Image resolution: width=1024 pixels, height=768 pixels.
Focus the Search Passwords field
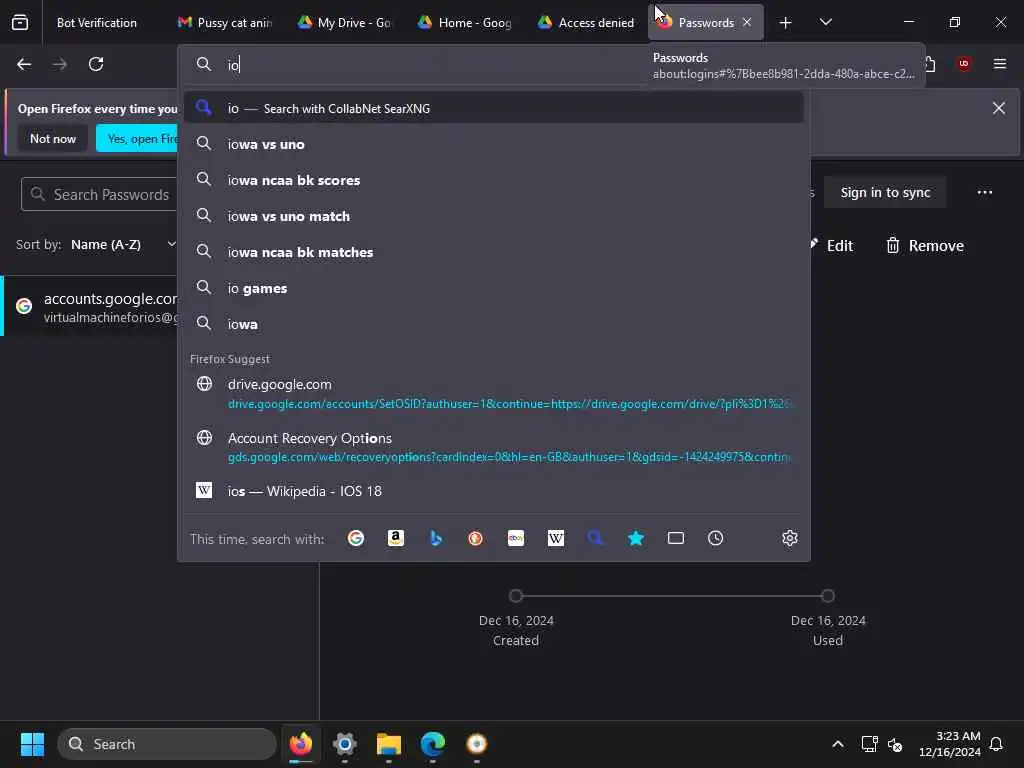pyautogui.click(x=99, y=195)
